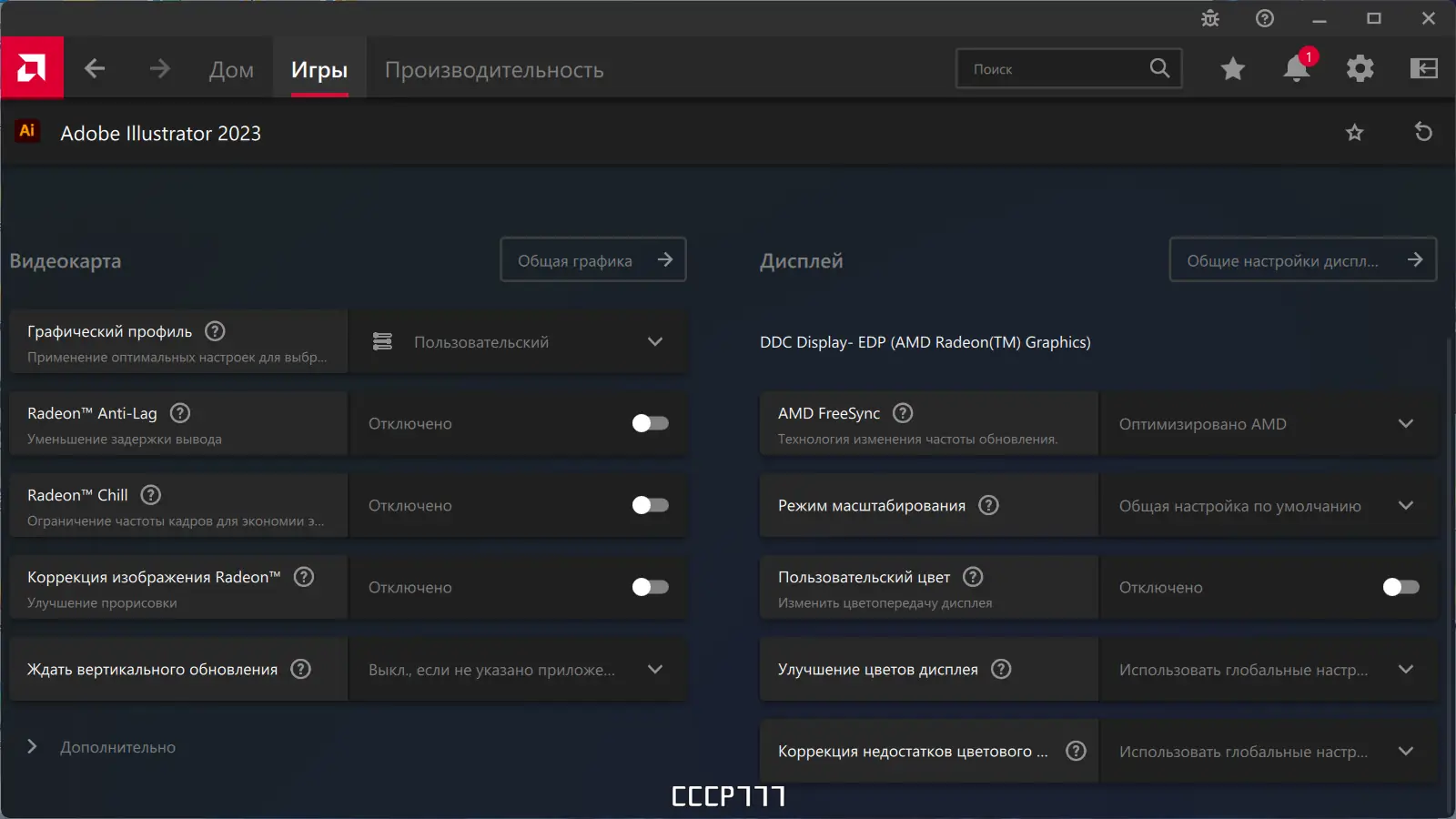Show help for Ждать вертикального обновления

click(300, 669)
